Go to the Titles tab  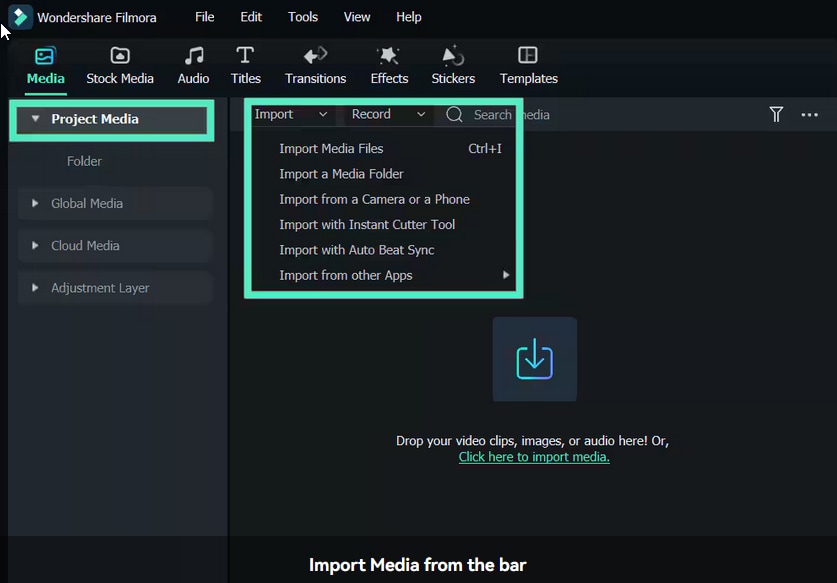(246, 66)
